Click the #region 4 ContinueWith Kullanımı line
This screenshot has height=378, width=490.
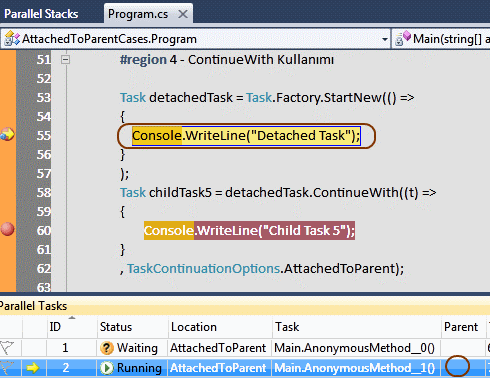227,60
